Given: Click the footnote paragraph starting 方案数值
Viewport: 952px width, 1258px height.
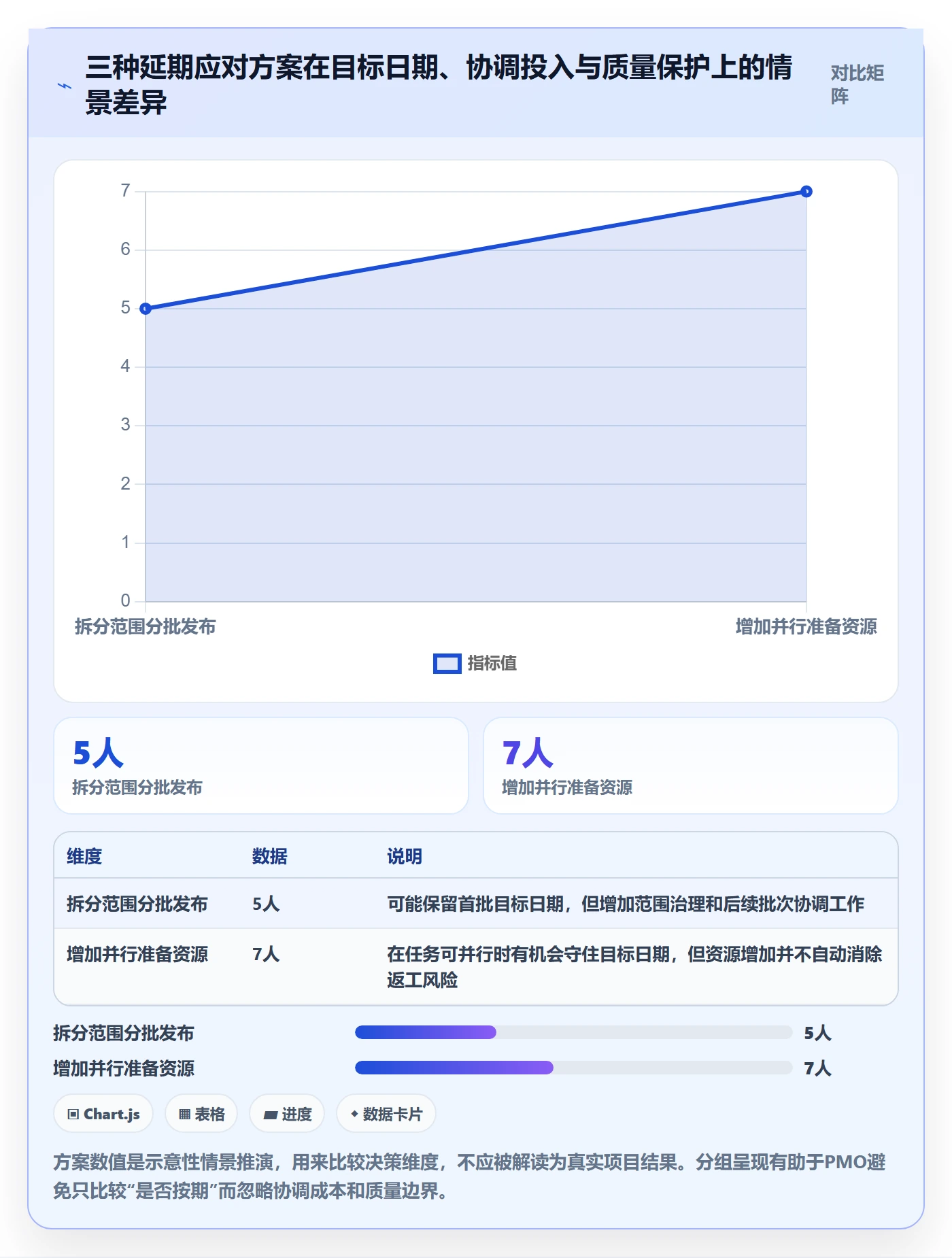Looking at the screenshot, I should click(469, 1176).
